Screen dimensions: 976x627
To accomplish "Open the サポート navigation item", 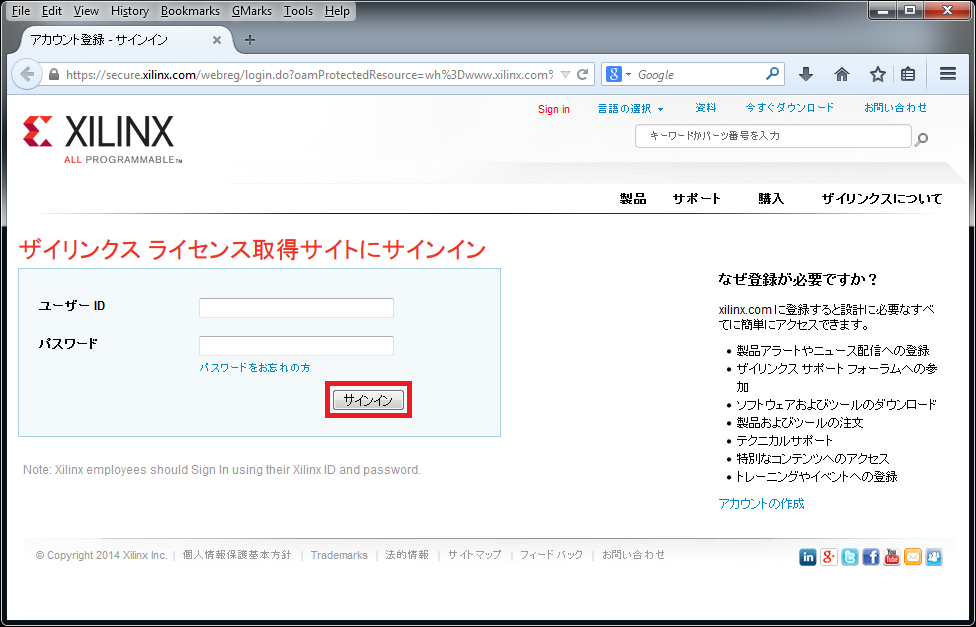I will pyautogui.click(x=697, y=199).
